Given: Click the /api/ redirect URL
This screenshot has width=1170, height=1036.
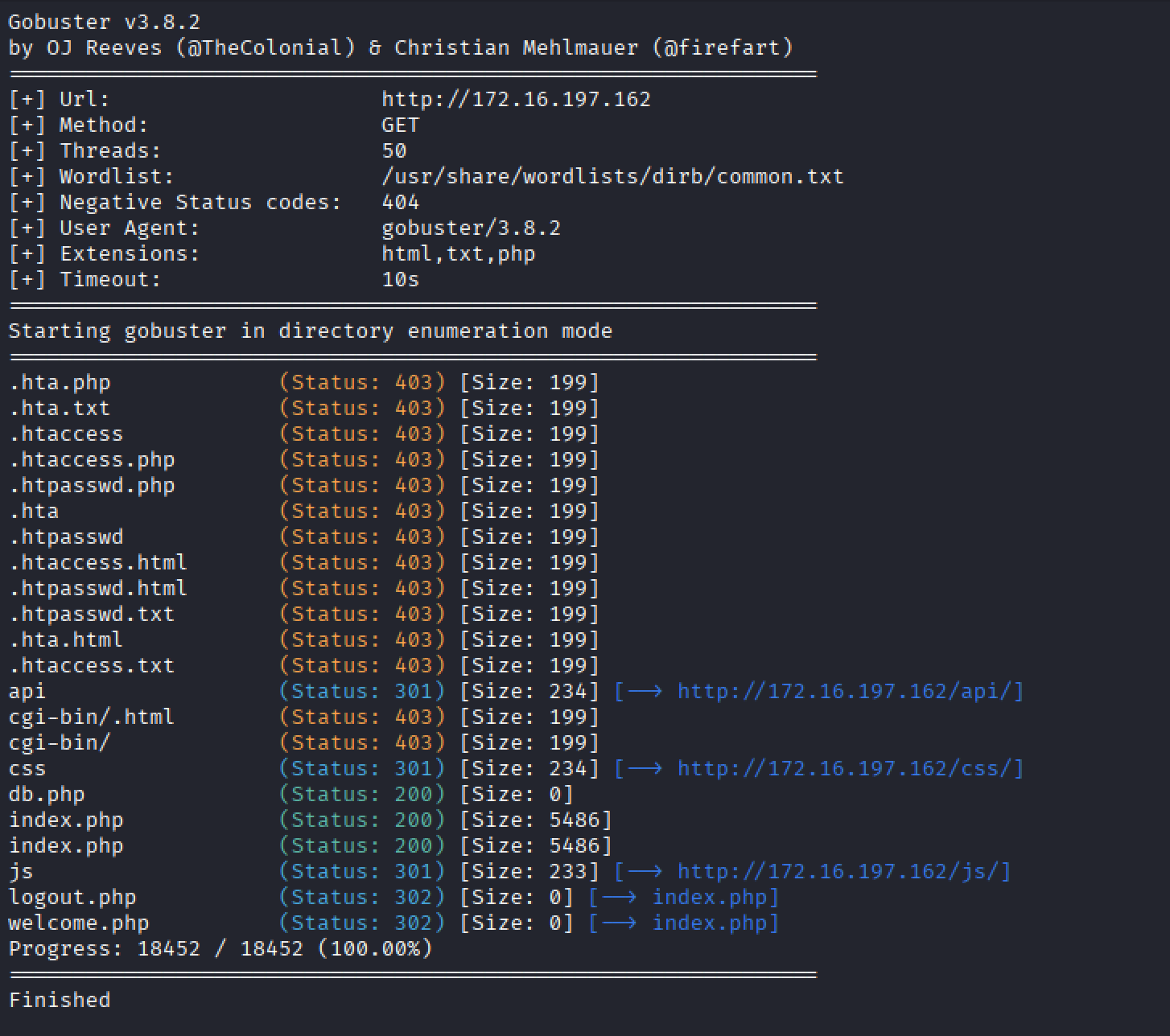Looking at the screenshot, I should tap(850, 692).
